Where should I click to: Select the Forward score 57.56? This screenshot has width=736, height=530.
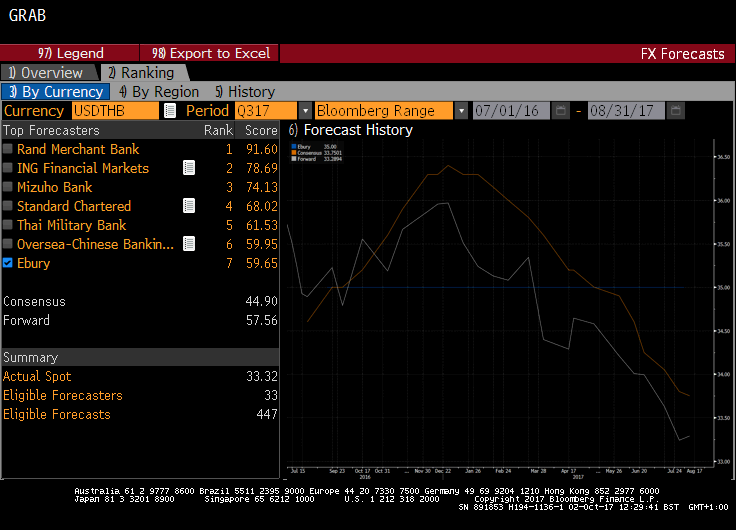(x=261, y=320)
